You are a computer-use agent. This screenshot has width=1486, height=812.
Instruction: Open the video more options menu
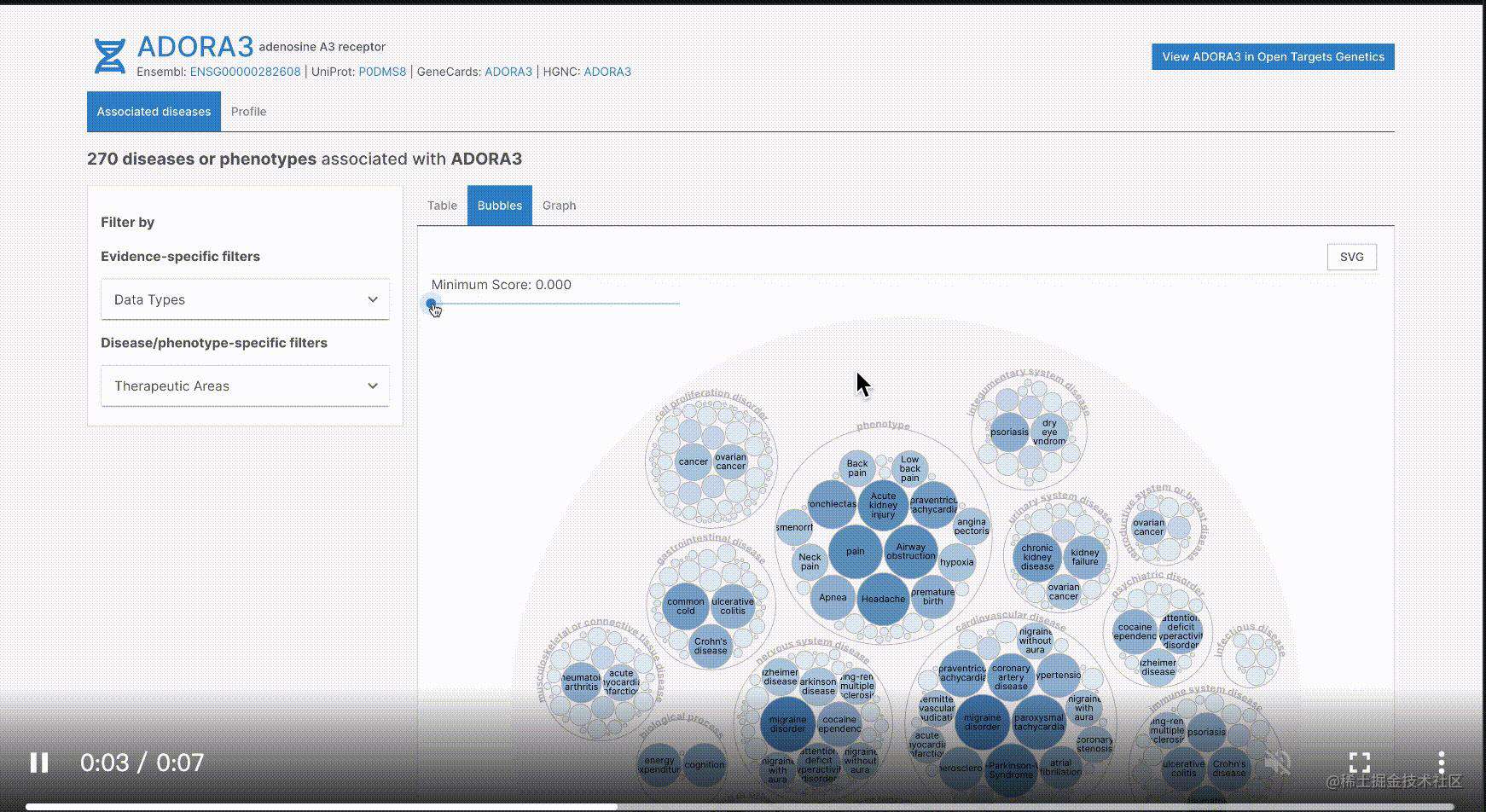click(1441, 763)
